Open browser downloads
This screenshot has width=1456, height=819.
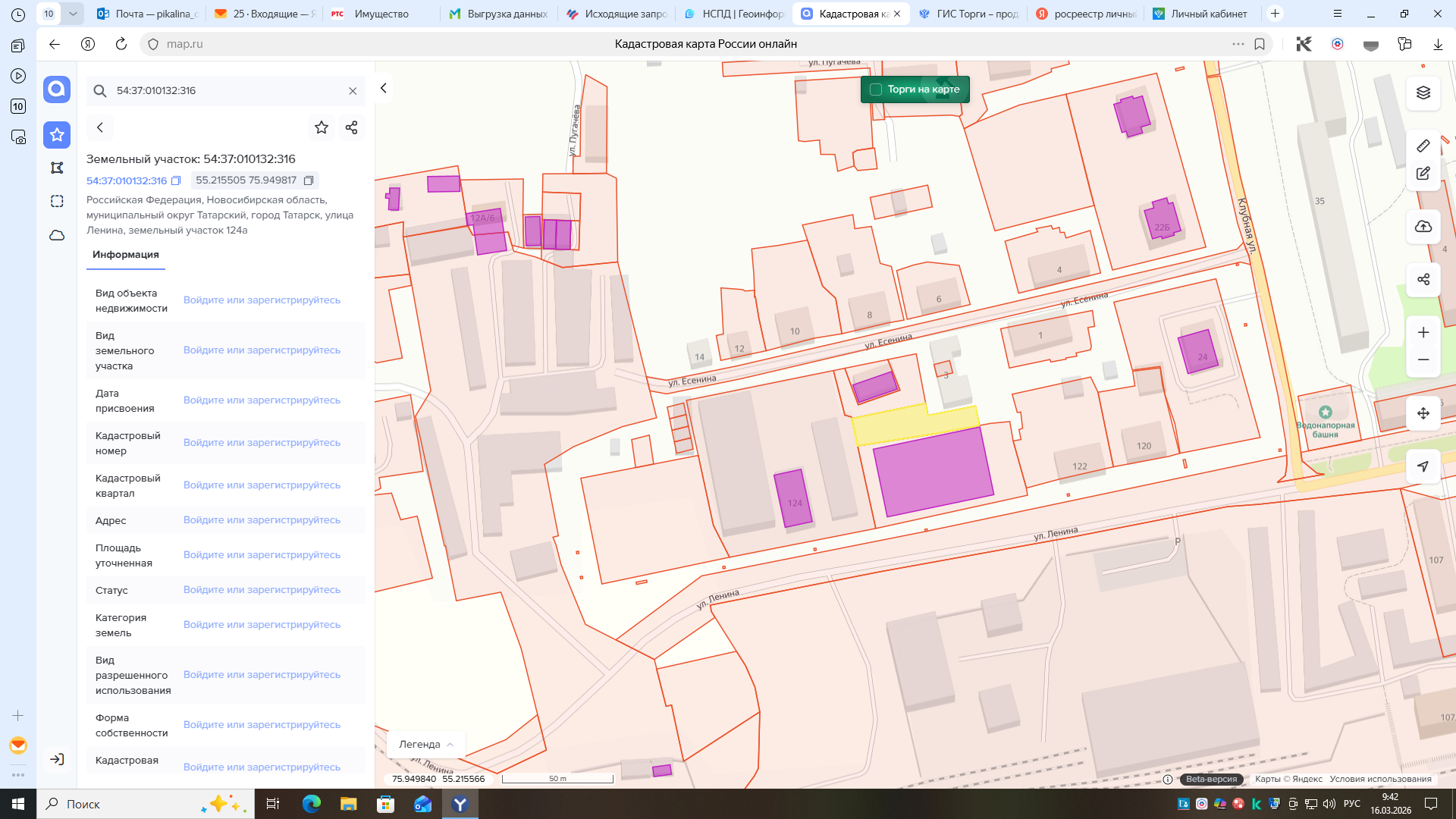coord(1438,44)
